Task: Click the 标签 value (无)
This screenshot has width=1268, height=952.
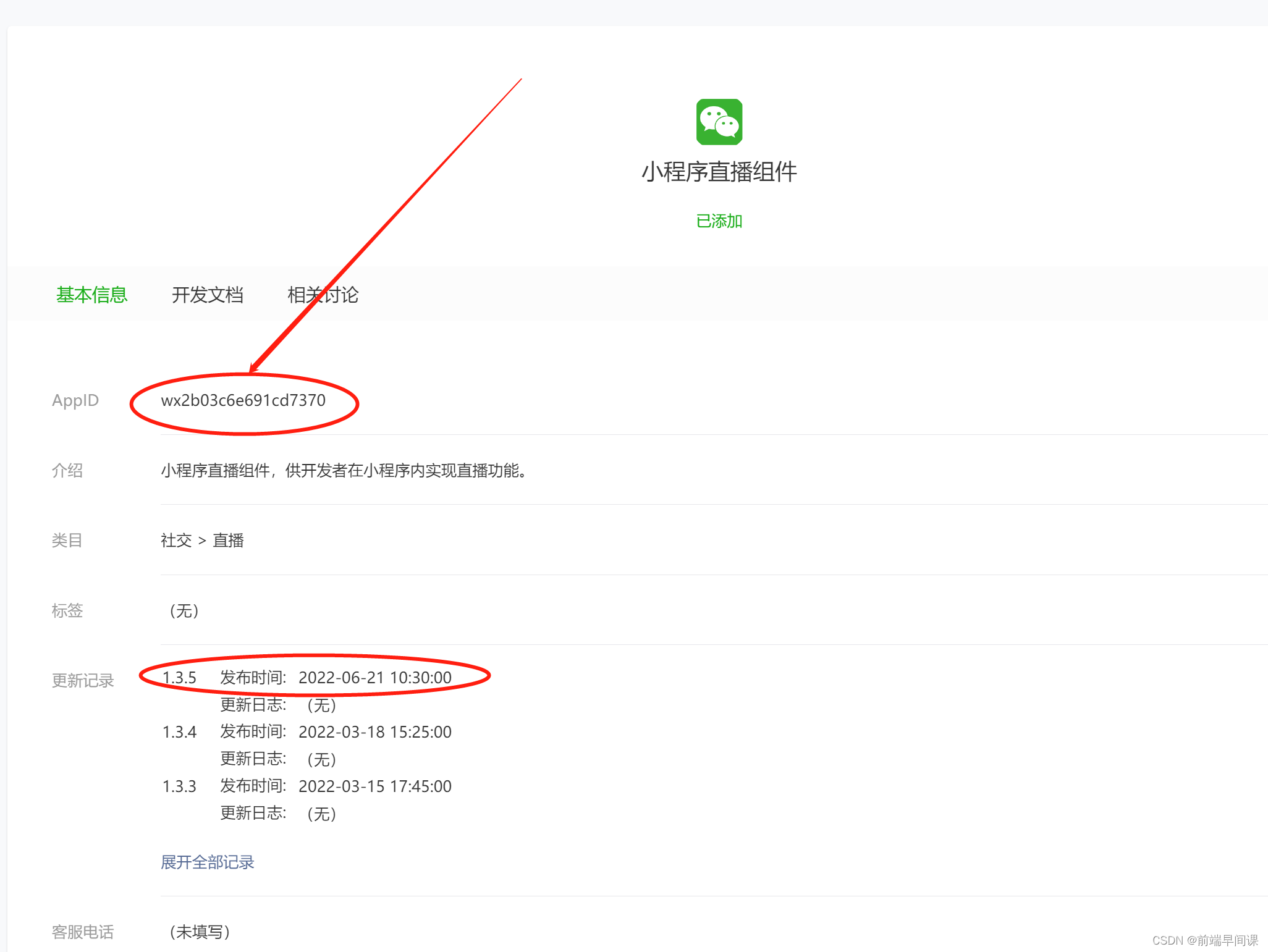Action: pyautogui.click(x=184, y=611)
